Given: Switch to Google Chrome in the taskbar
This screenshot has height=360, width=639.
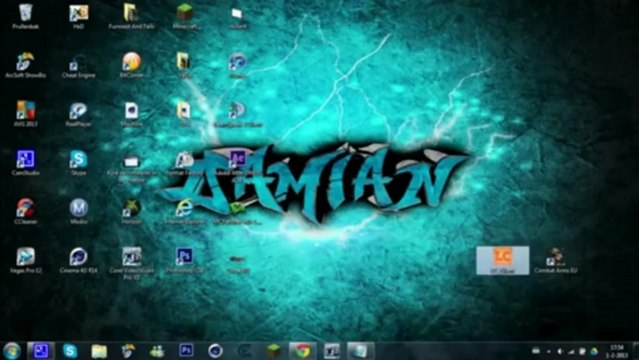Looking at the screenshot, I should click(302, 351).
